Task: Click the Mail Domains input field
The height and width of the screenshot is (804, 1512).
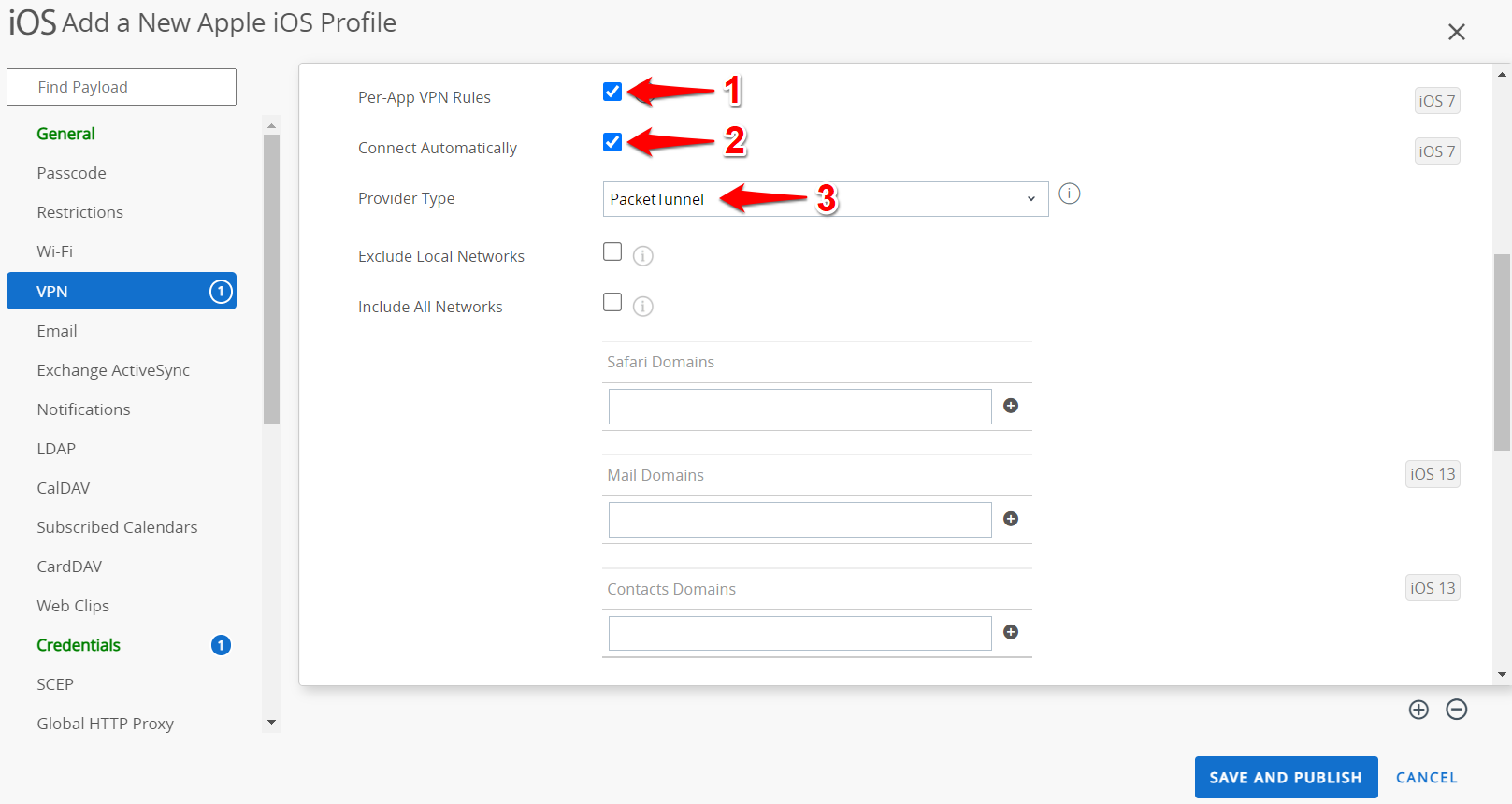Action: pyautogui.click(x=799, y=520)
